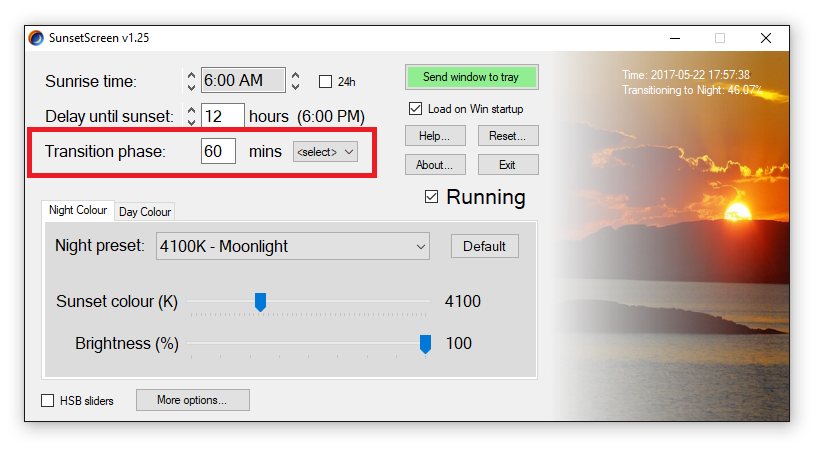Click the Reset button
Screen dimensions: 817x452
[508, 135]
